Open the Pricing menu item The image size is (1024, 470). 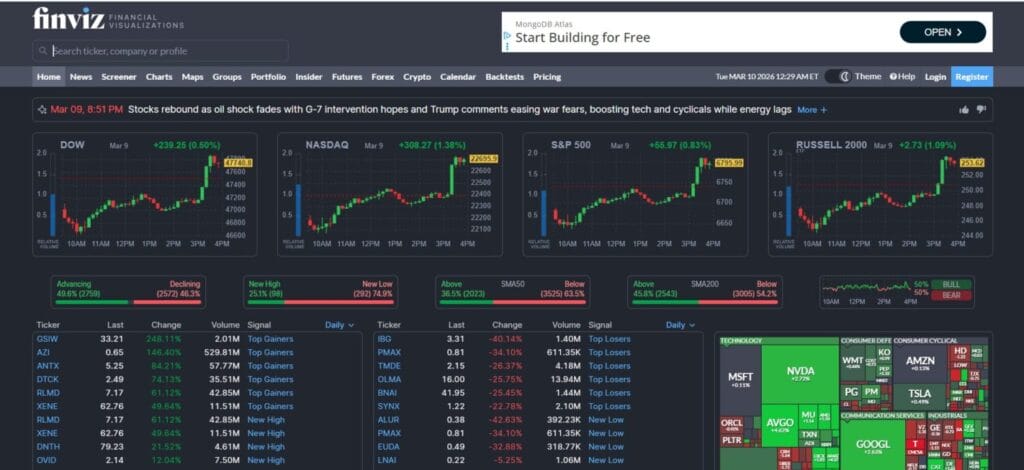547,76
